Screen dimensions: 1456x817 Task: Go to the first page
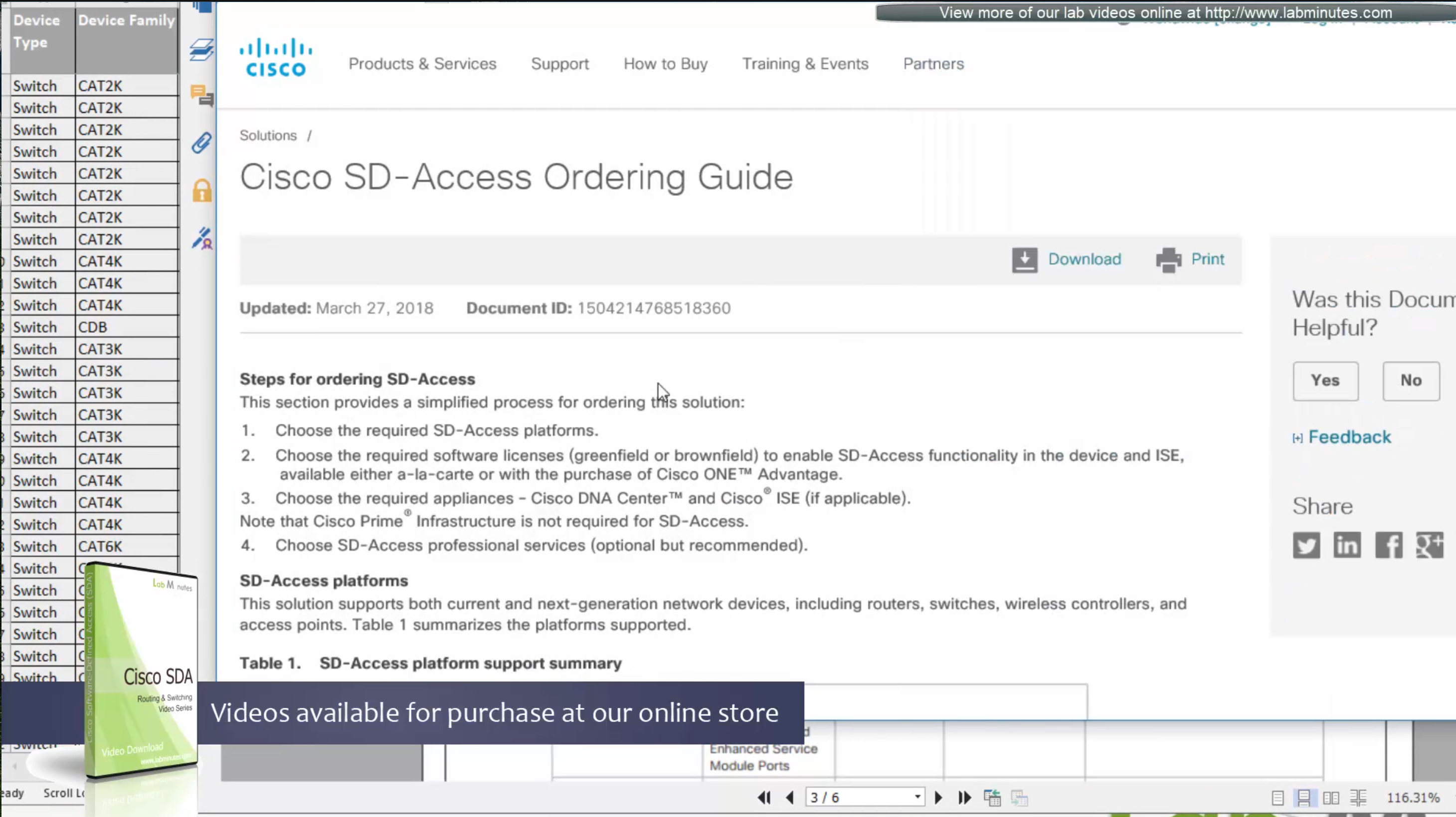click(x=763, y=798)
